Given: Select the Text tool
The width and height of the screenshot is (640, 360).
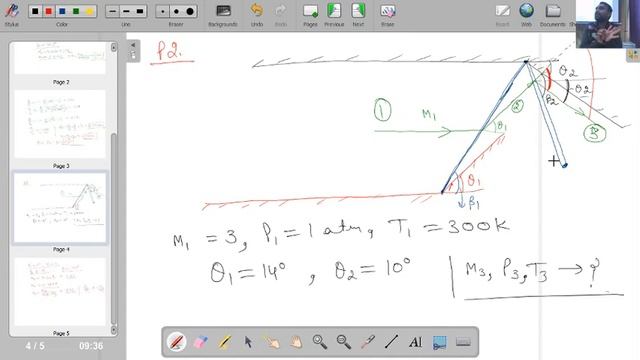Looking at the screenshot, I should pos(416,342).
